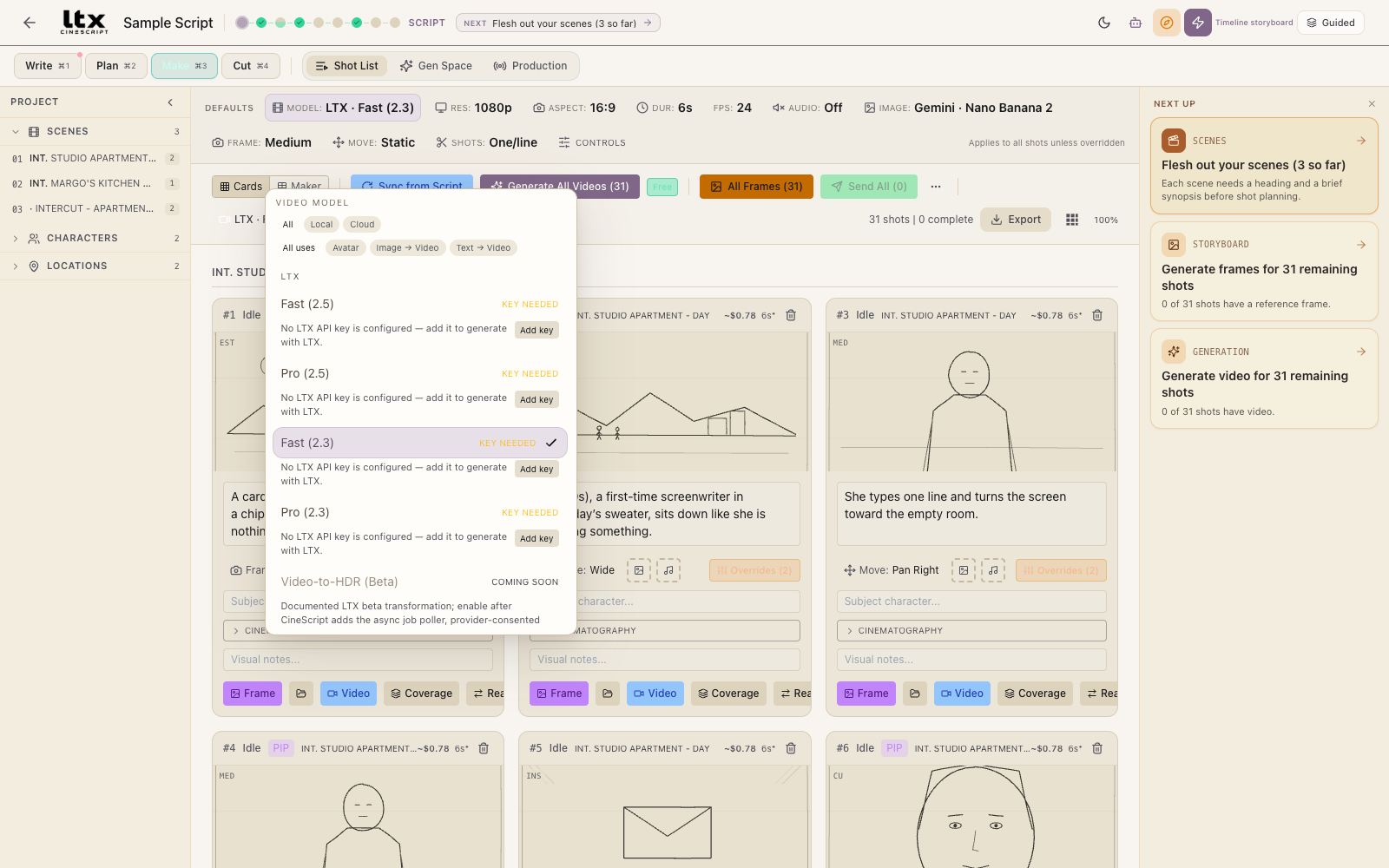Switch to the Plan tab

[x=116, y=66]
